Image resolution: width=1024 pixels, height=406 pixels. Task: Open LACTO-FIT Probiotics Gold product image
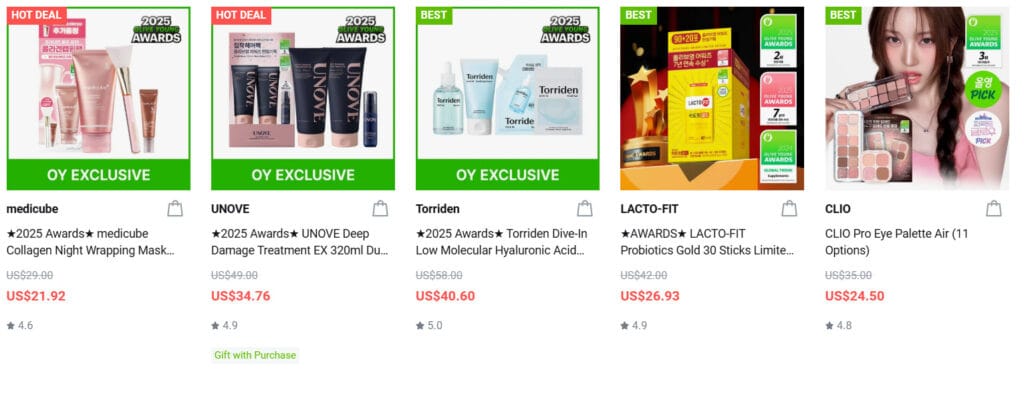point(712,99)
